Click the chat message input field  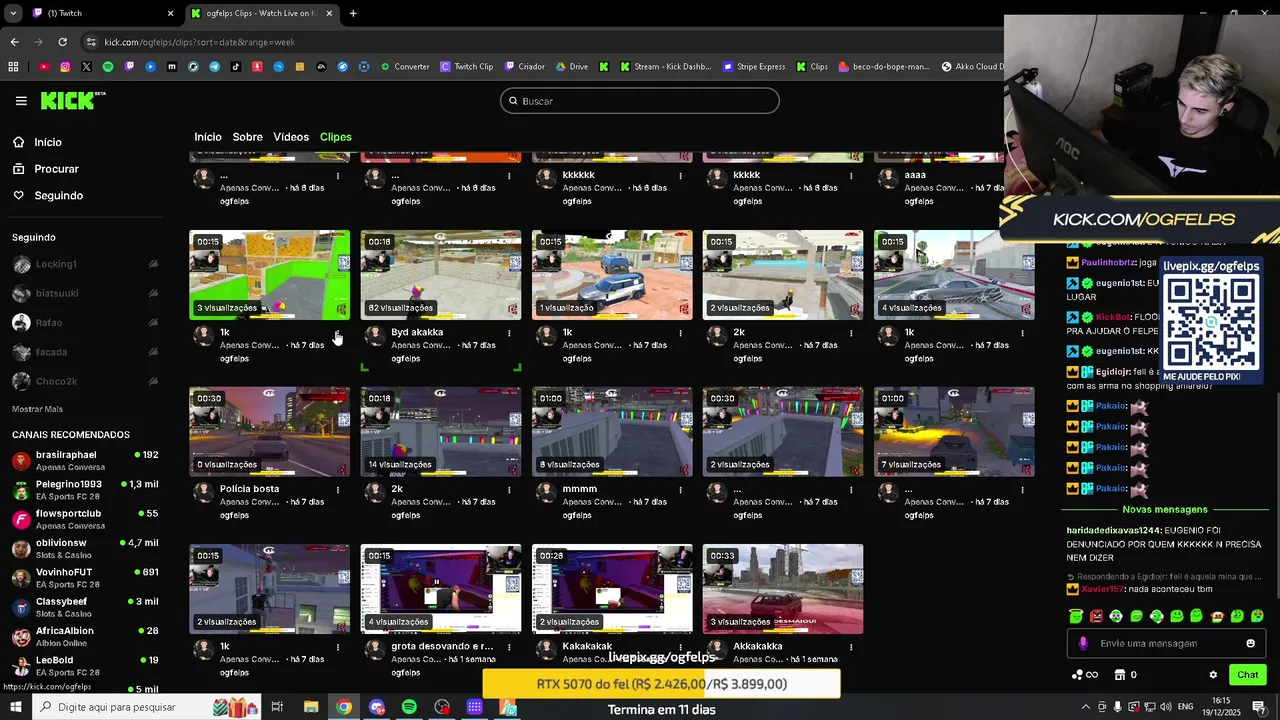click(x=1165, y=644)
